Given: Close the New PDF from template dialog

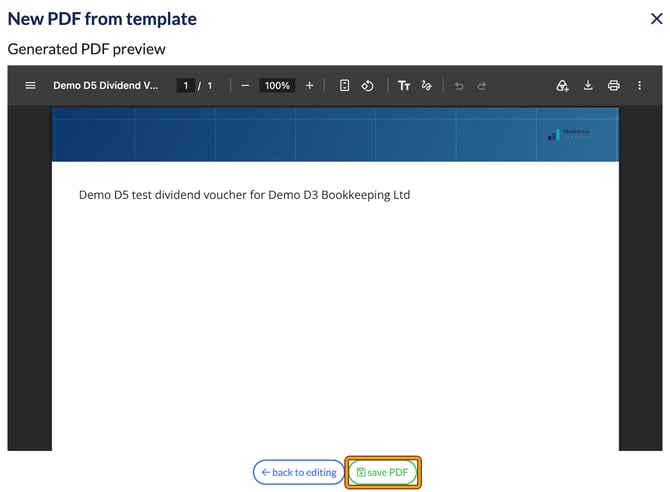Looking at the screenshot, I should pos(656,19).
